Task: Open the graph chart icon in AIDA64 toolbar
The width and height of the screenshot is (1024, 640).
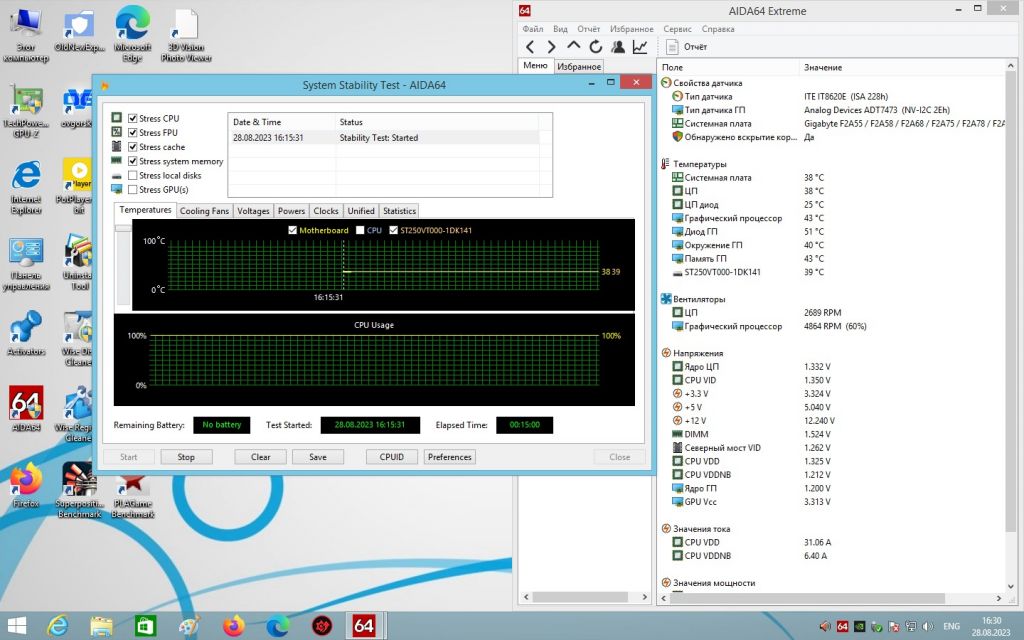Action: 640,47
